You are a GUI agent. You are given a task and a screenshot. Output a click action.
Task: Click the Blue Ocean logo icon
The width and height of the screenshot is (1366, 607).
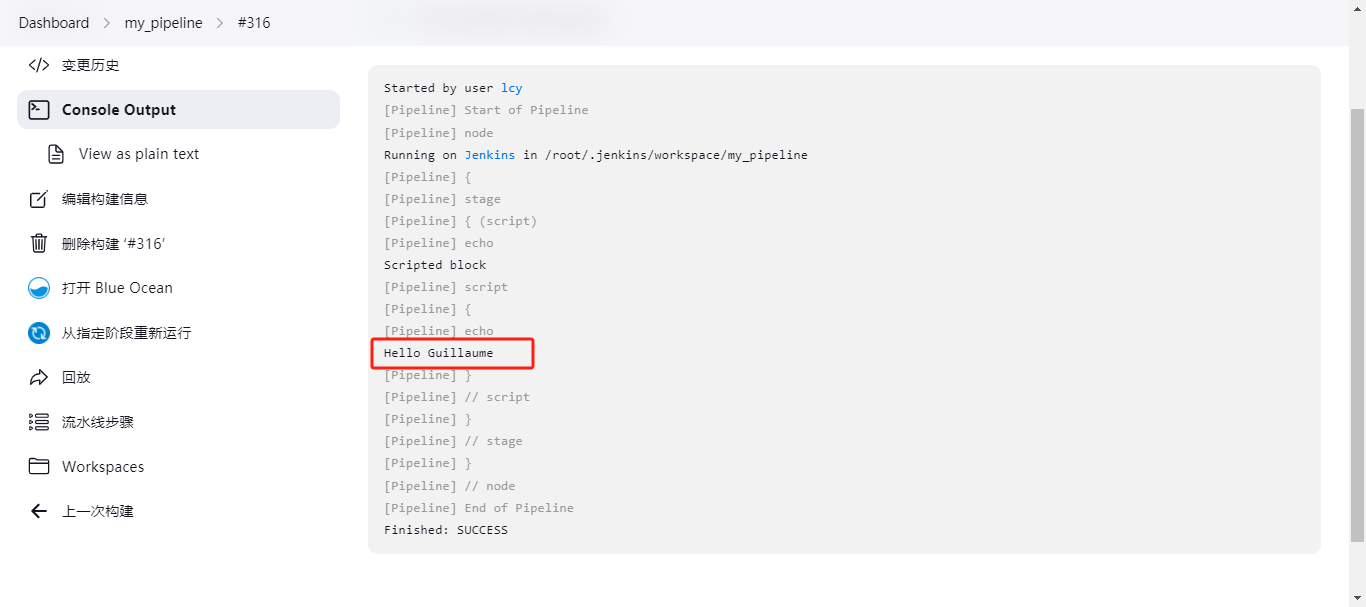coord(39,288)
